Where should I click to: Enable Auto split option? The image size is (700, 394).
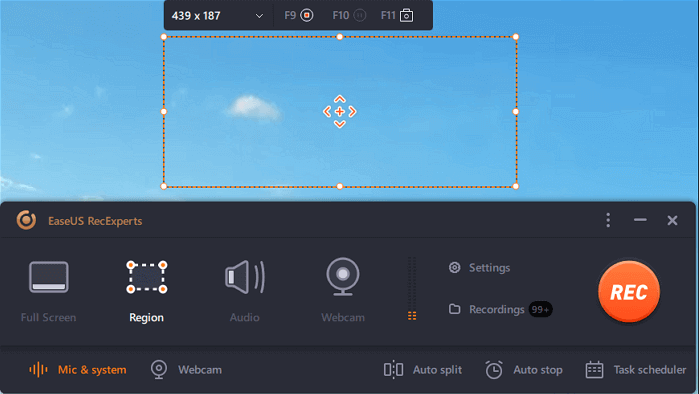423,369
